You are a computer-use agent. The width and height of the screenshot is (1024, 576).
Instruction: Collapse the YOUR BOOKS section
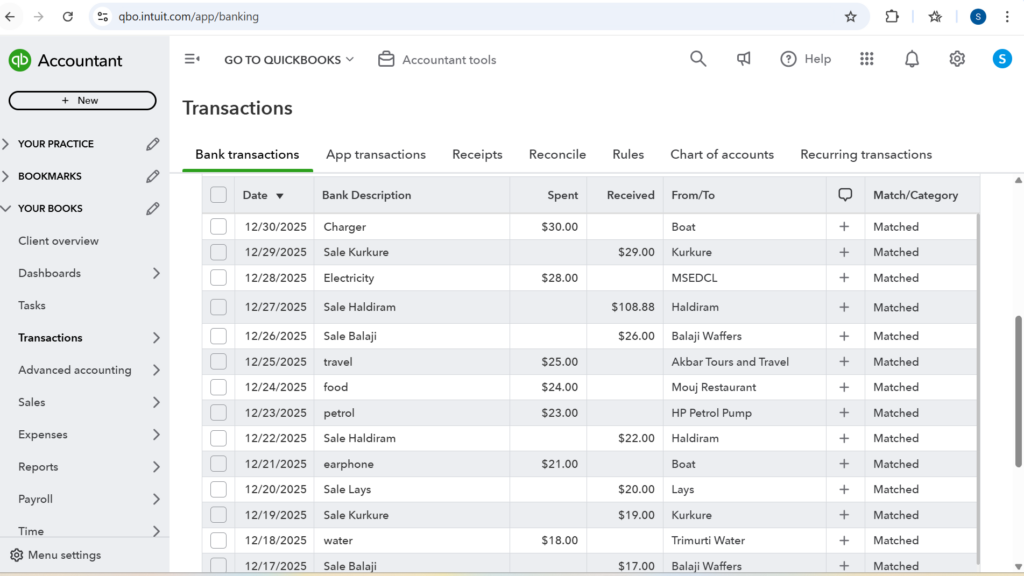[6, 208]
